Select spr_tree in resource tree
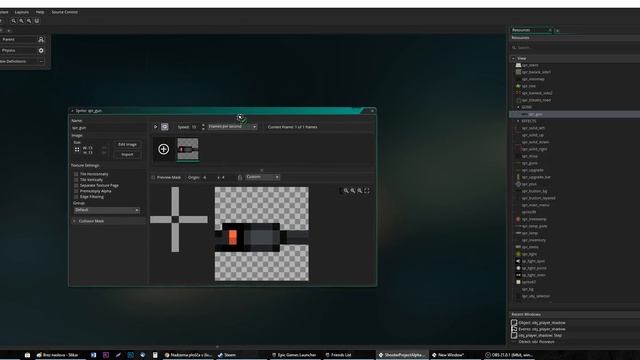Screen dimensions: 640x360 click(529, 86)
